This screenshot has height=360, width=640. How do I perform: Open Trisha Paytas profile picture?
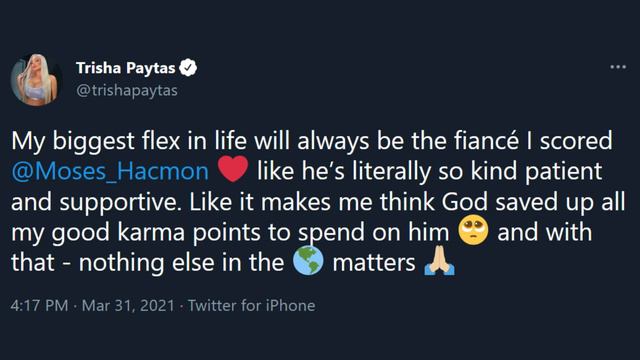[x=36, y=79]
